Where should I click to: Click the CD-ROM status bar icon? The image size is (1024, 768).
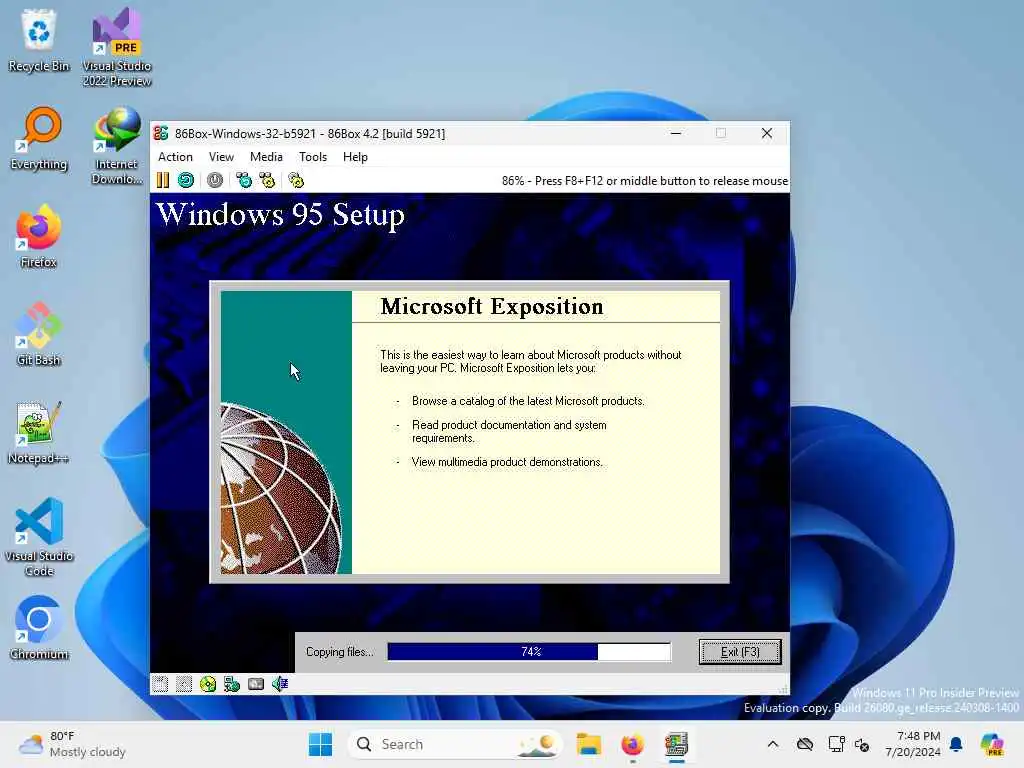pos(208,684)
